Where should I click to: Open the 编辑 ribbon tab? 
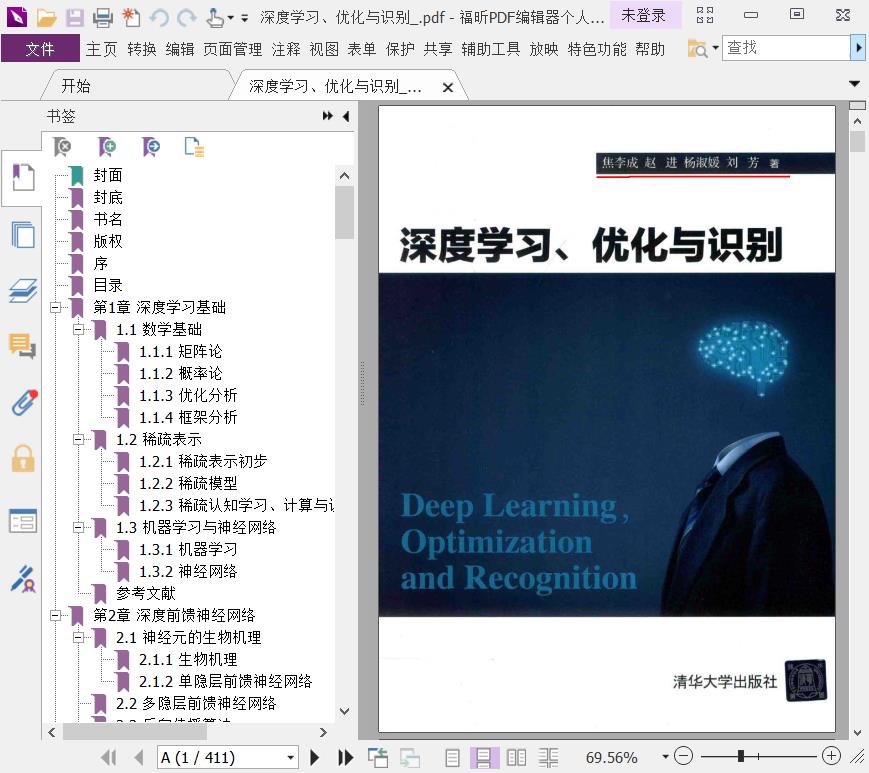180,49
